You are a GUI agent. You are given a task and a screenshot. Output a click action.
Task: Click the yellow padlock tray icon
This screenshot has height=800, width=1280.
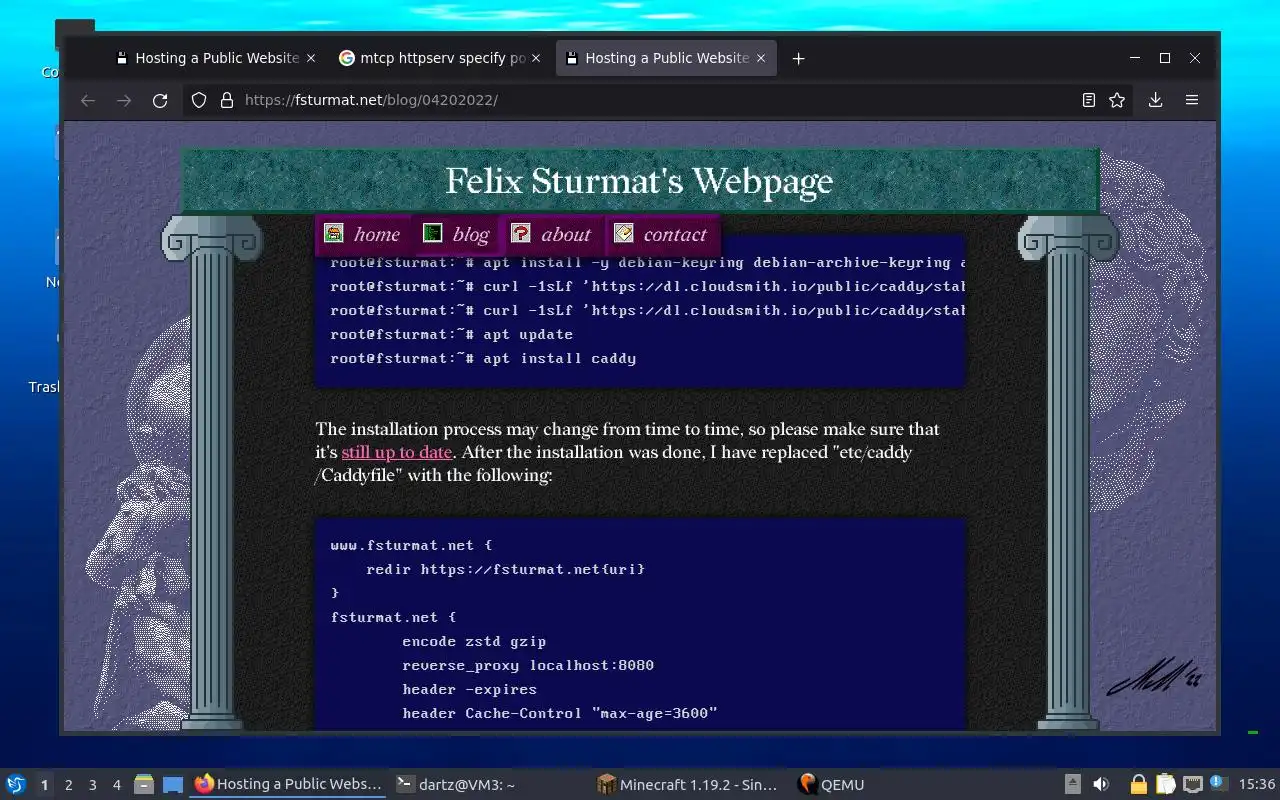tap(1138, 784)
